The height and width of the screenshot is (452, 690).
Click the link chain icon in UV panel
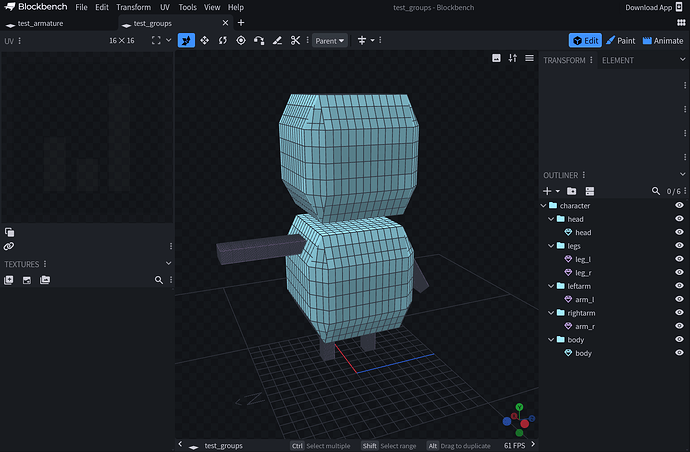9,246
